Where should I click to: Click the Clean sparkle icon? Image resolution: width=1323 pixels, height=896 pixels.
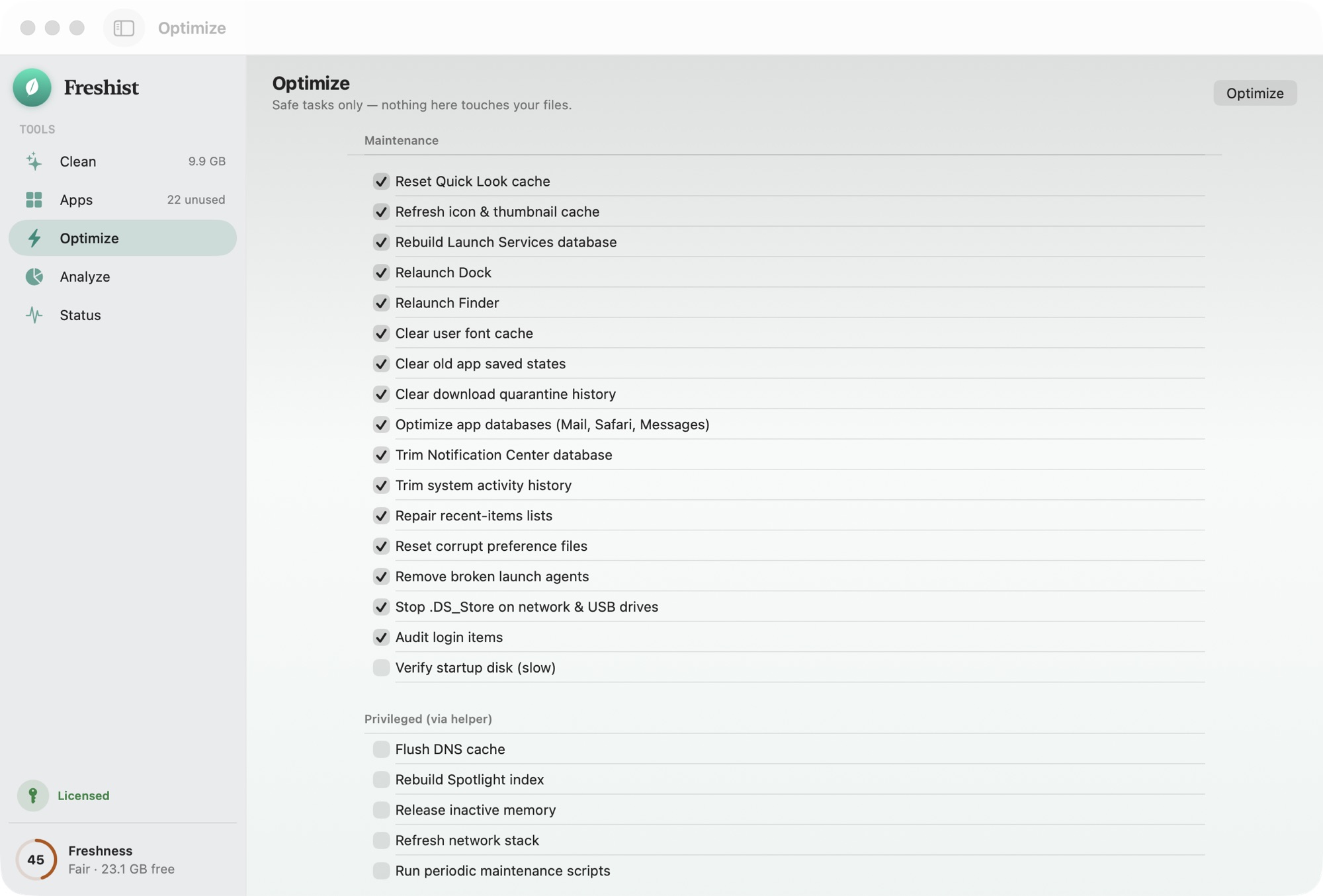[34, 161]
